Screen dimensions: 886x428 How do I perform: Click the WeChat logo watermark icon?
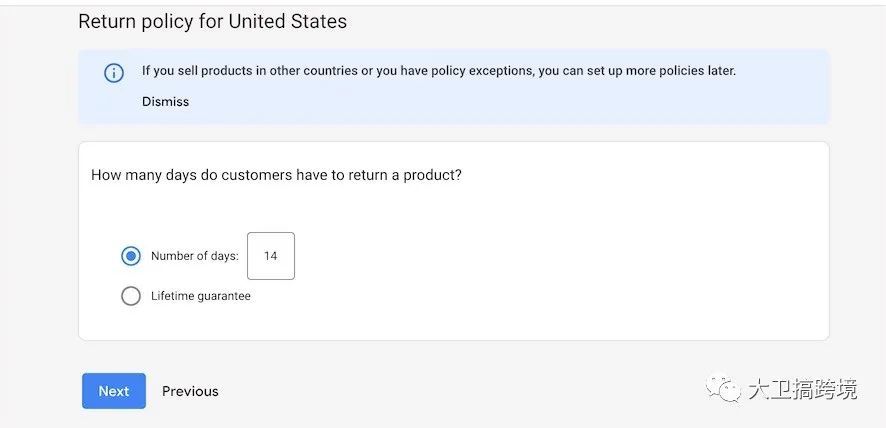click(x=723, y=390)
